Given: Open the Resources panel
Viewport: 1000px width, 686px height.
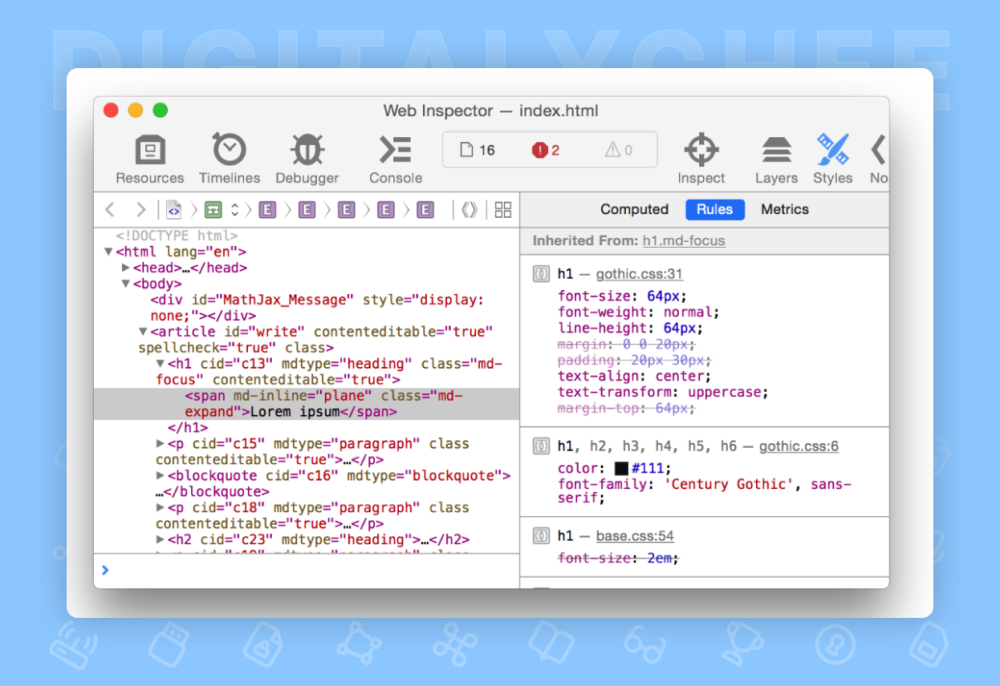Looking at the screenshot, I should [150, 159].
